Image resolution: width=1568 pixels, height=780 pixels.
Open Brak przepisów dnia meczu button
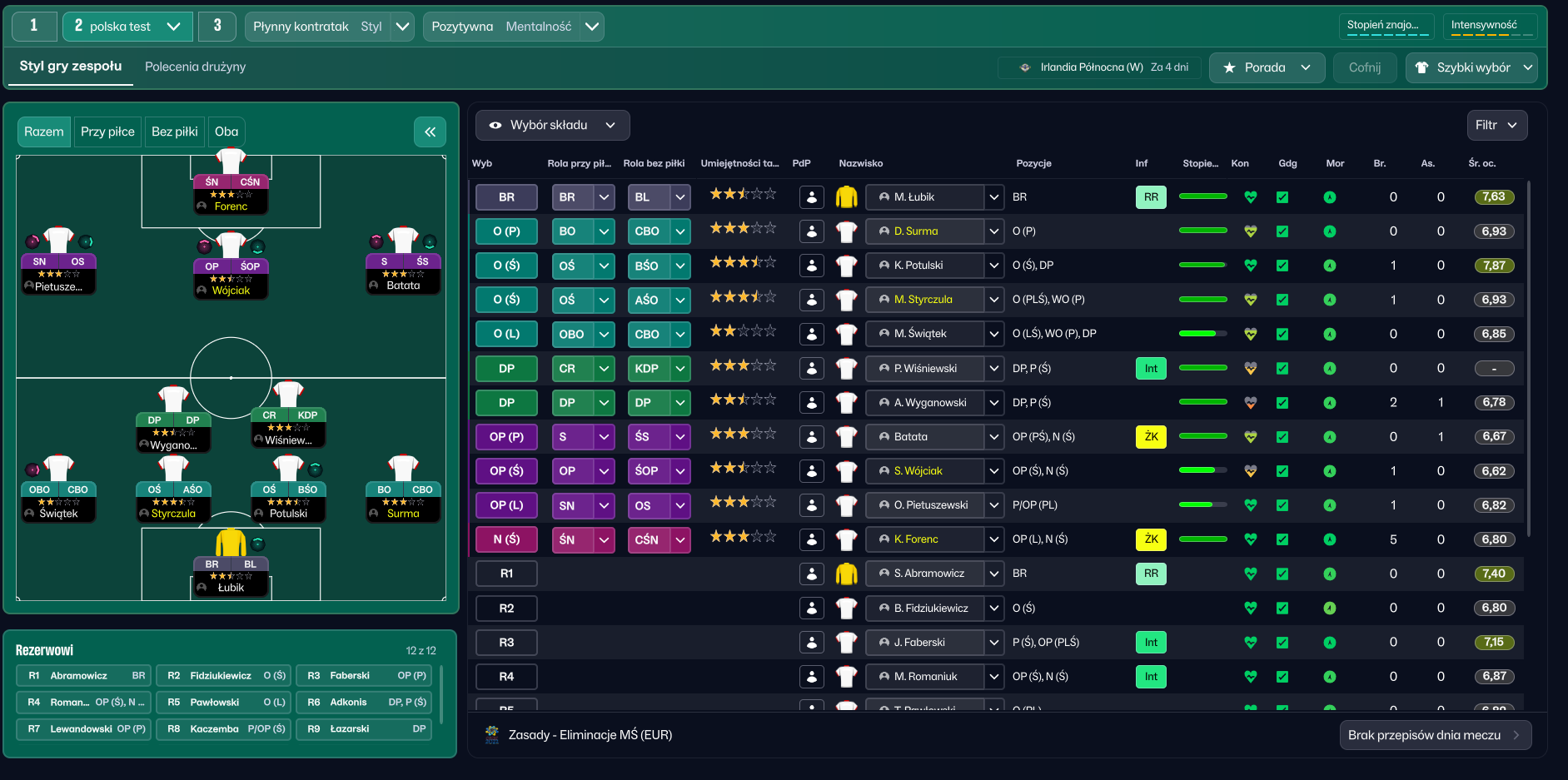point(1435,735)
